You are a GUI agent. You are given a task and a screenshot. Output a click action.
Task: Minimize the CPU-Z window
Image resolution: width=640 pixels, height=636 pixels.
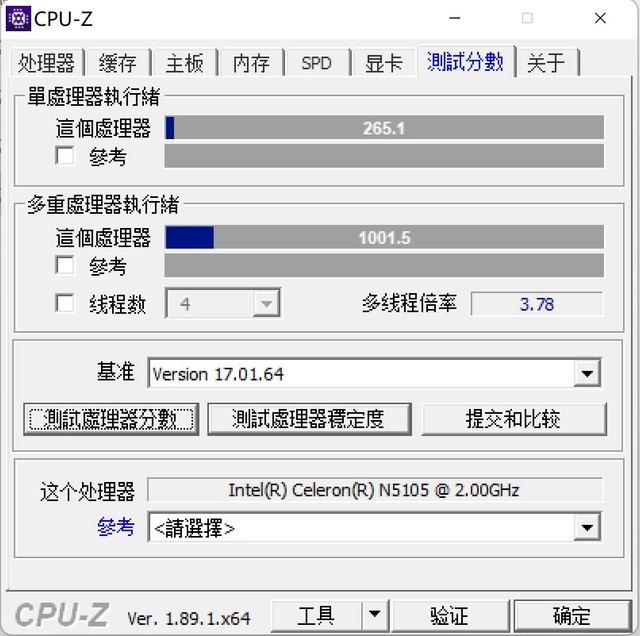pyautogui.click(x=455, y=18)
